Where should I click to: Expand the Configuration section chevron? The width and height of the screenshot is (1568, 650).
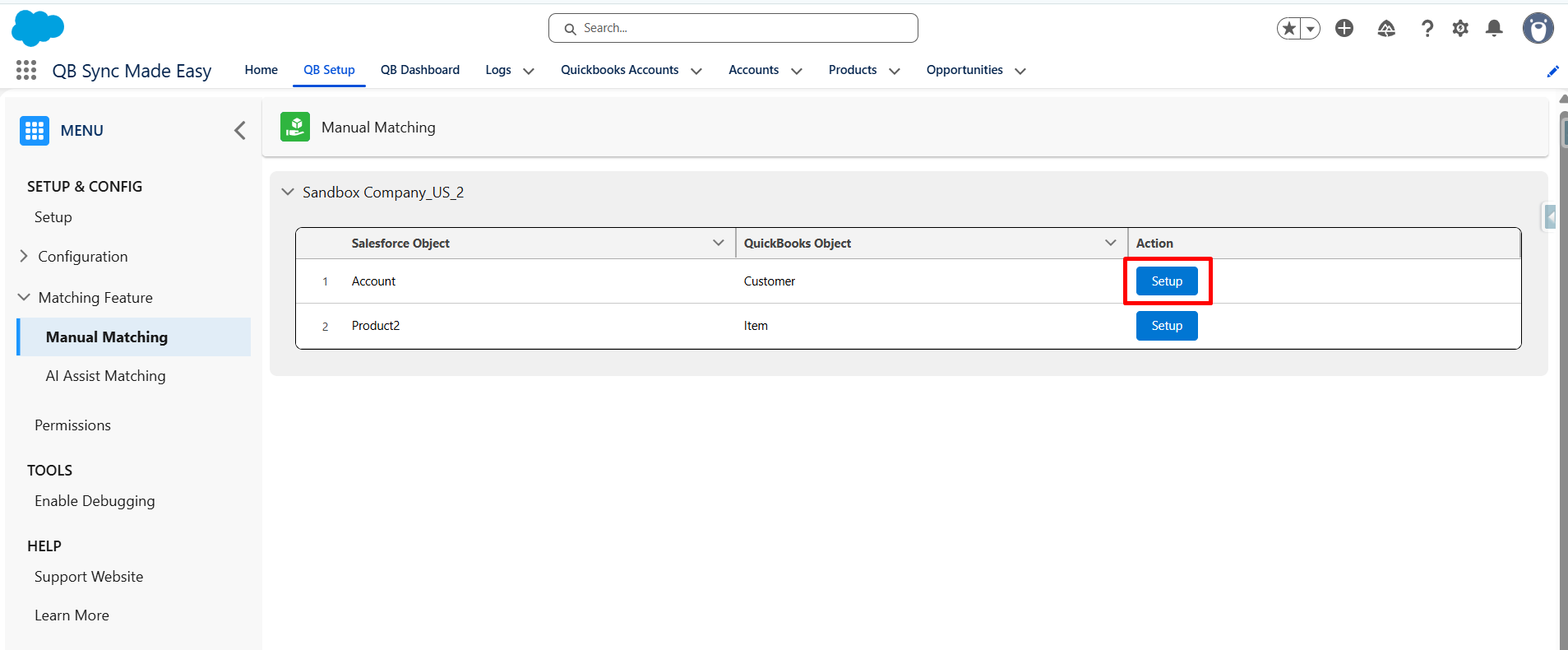(24, 256)
